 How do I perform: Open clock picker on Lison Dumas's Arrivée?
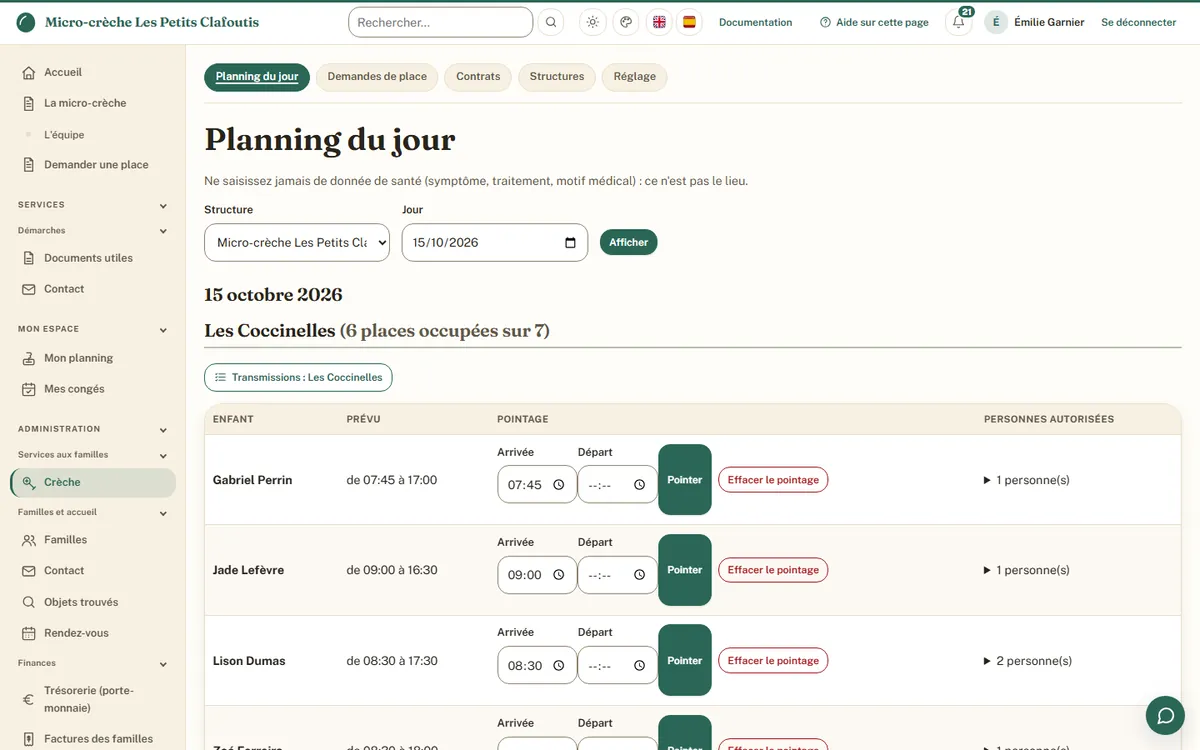(559, 665)
